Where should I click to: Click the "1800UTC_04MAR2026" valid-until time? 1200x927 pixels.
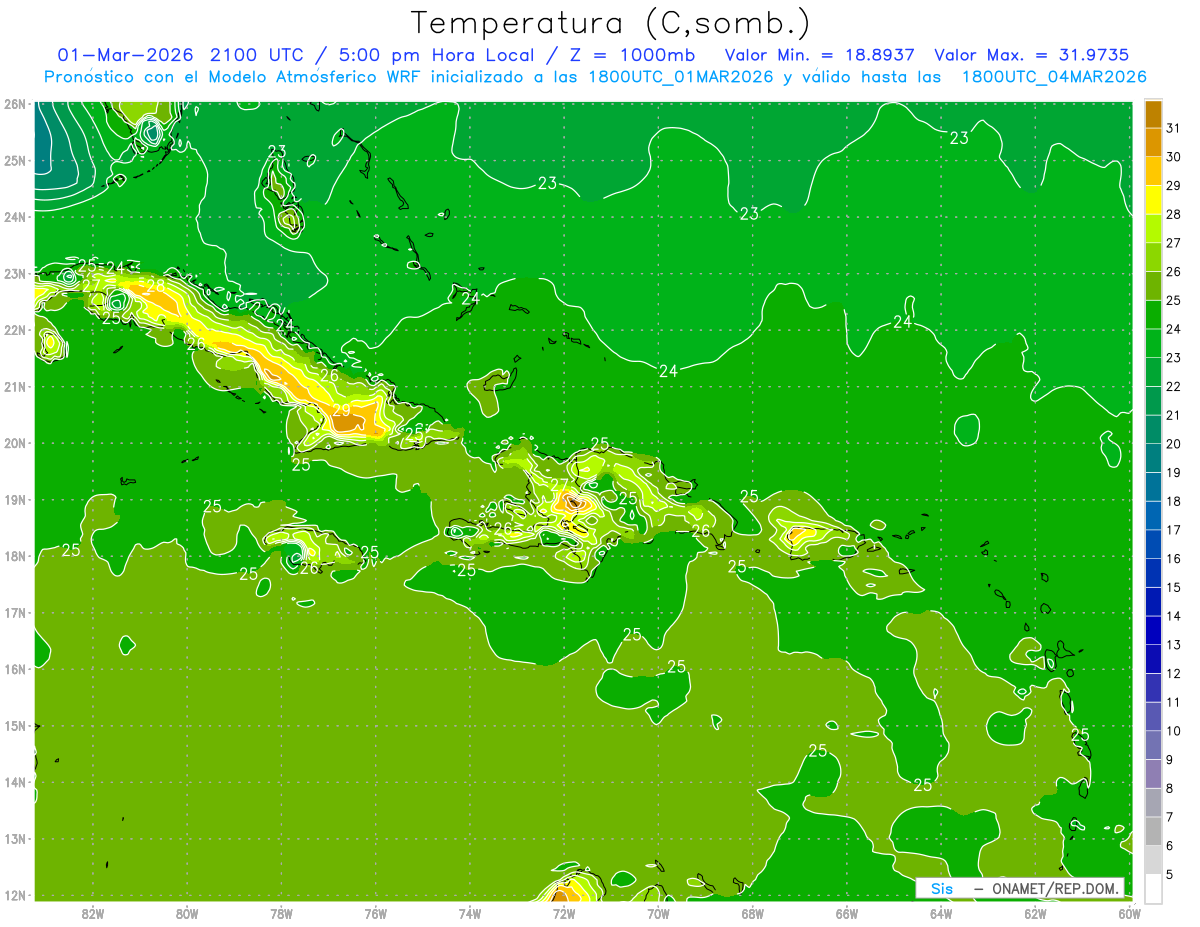point(1054,77)
